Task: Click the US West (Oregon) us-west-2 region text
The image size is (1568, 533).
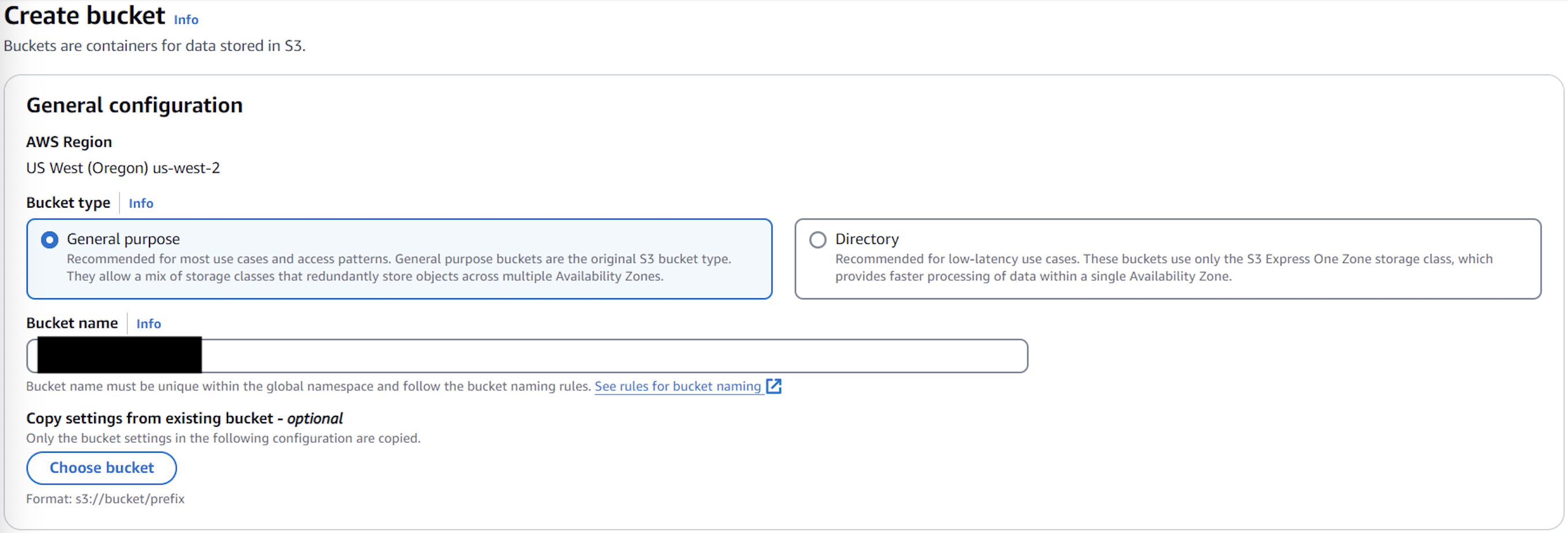Action: click(123, 168)
